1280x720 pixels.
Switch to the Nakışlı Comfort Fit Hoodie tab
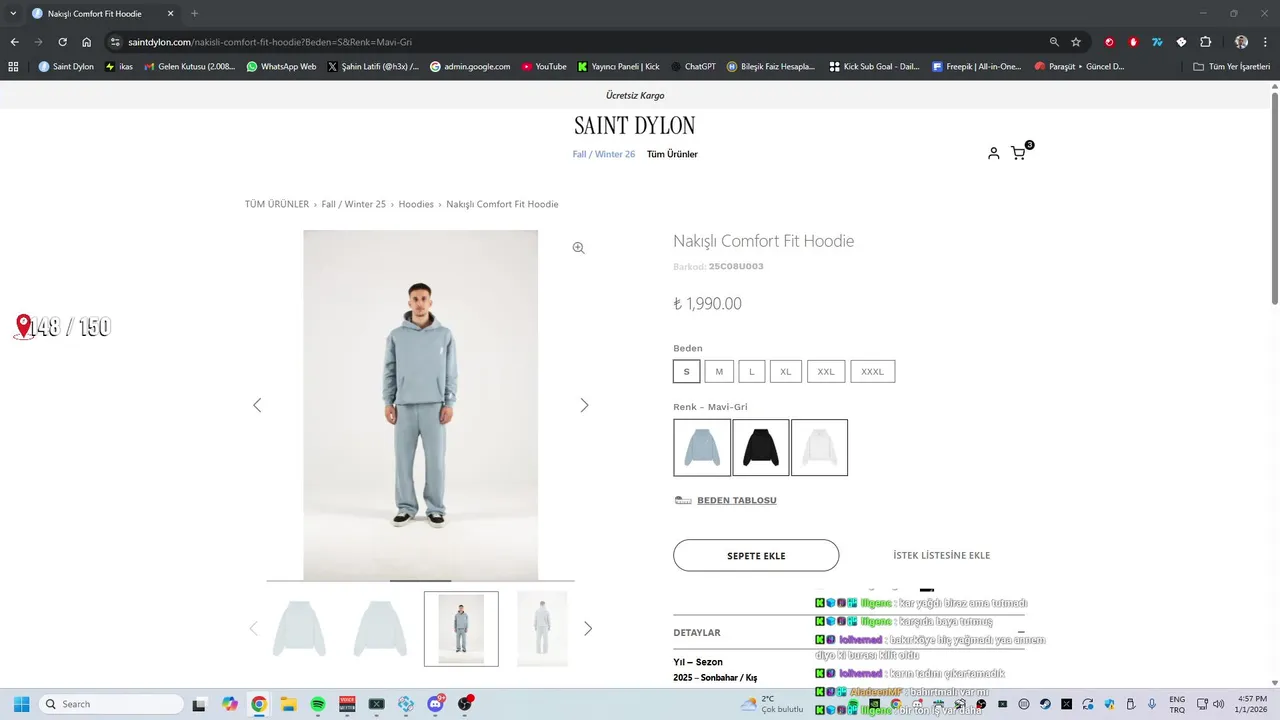tap(104, 13)
